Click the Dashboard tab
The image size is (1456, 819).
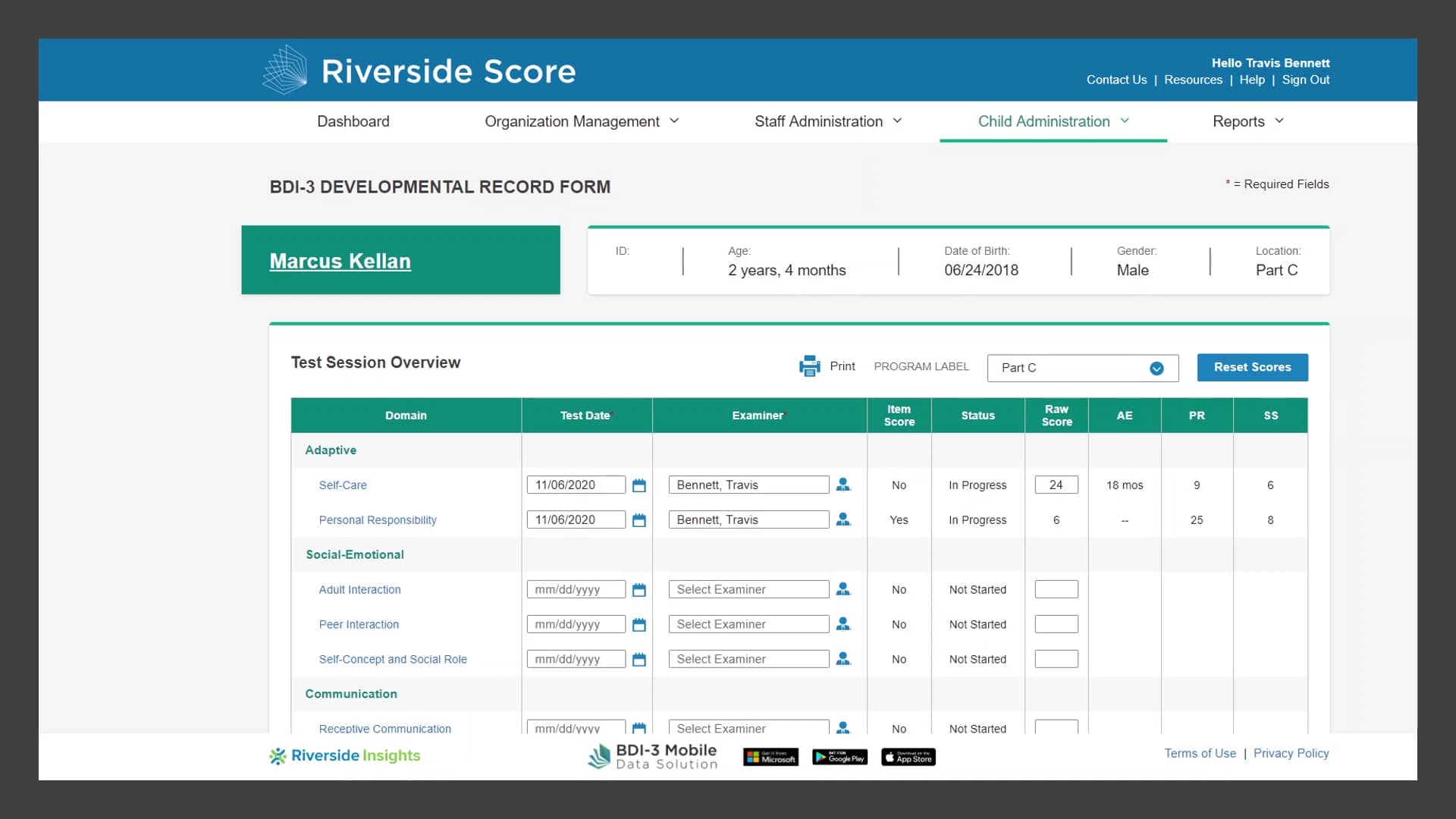[353, 121]
